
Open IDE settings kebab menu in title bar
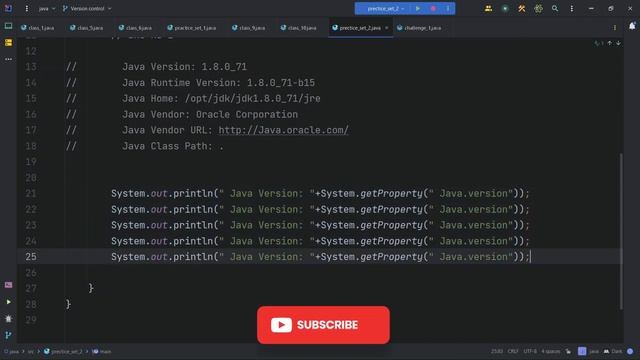[x=571, y=8]
